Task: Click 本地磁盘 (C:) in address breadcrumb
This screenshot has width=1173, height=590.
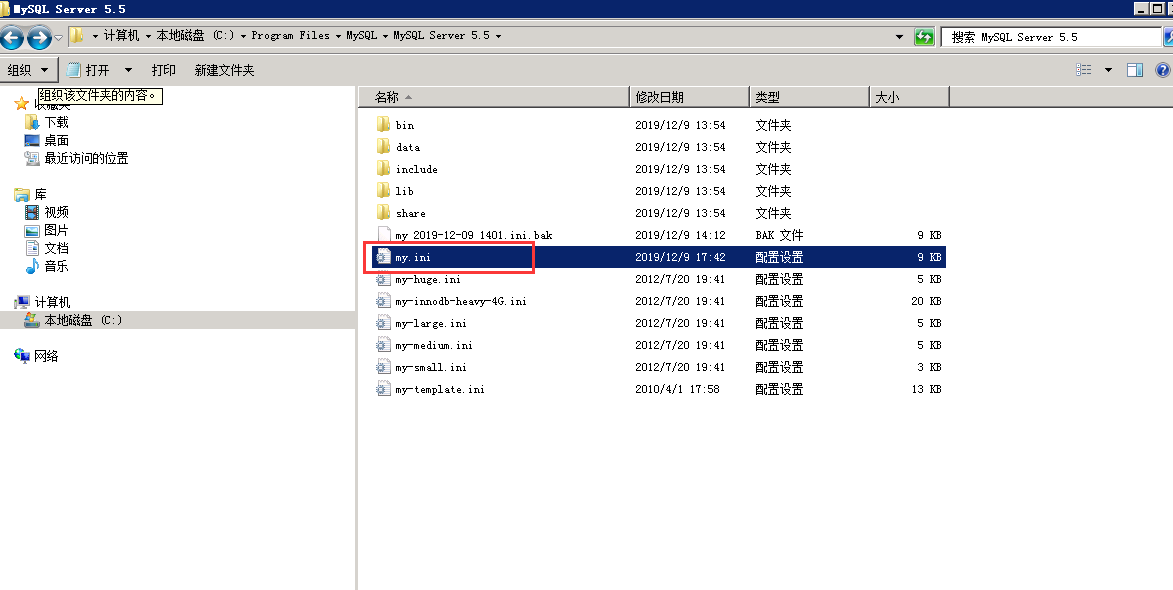Action: [x=195, y=35]
